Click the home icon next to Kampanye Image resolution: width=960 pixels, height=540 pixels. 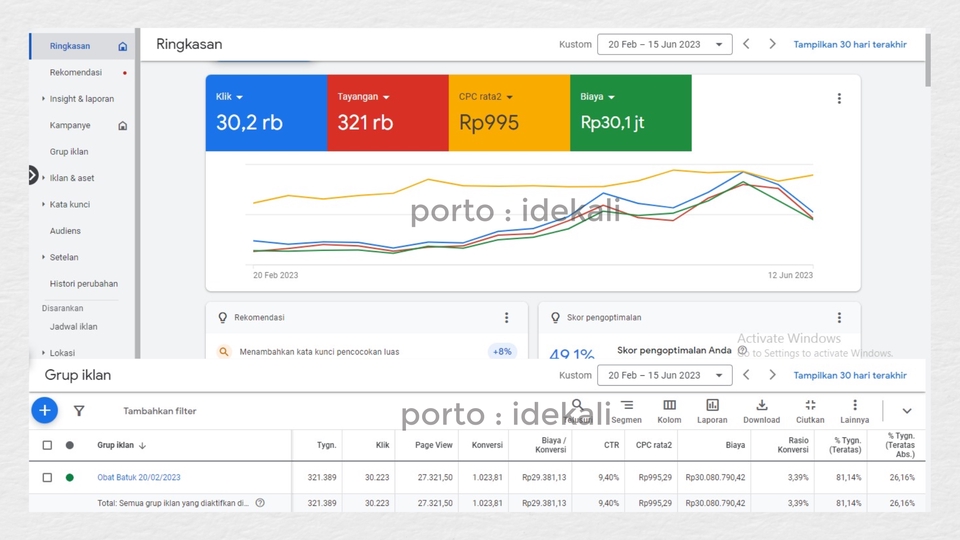click(x=122, y=126)
